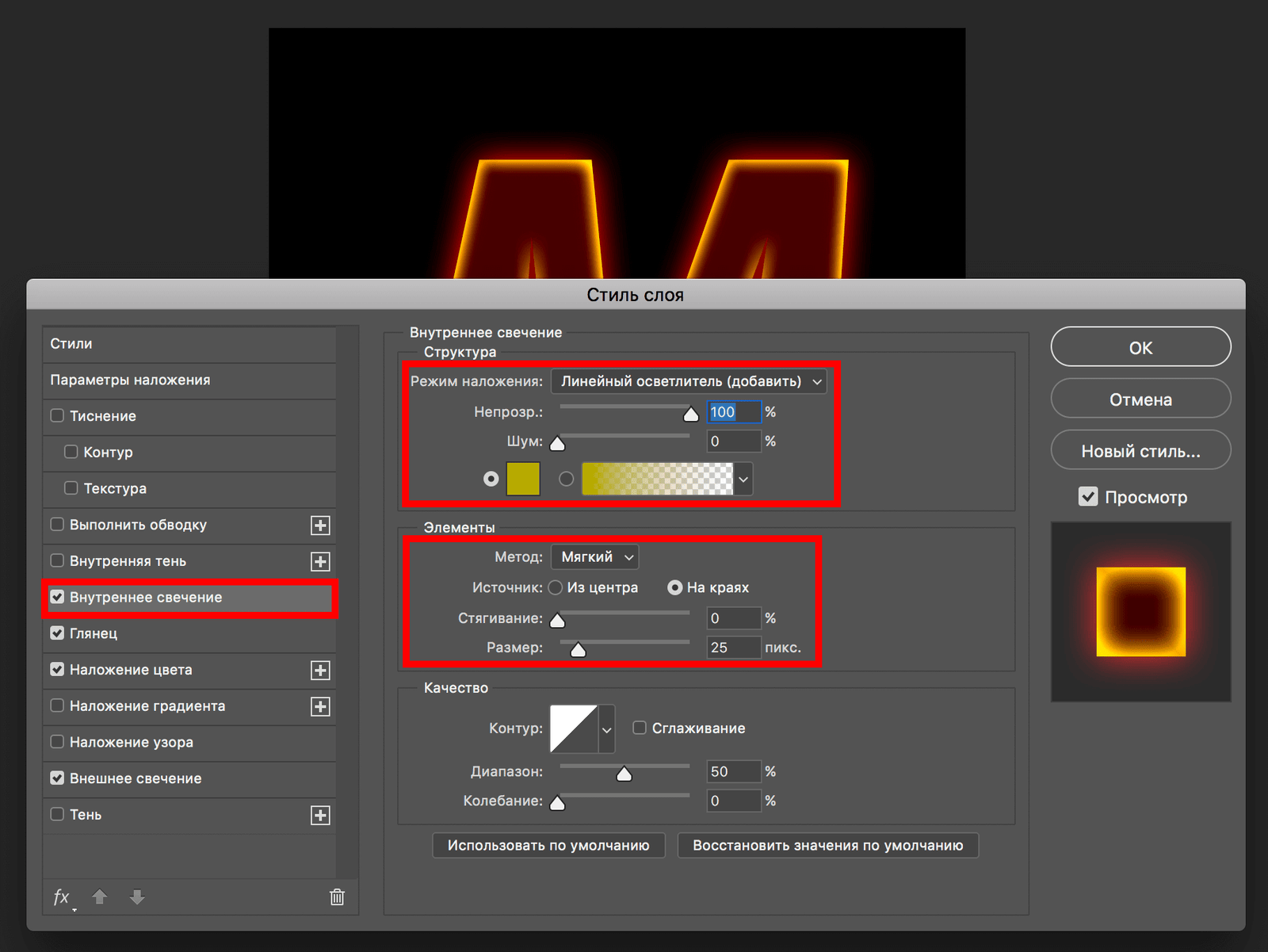This screenshot has width=1268, height=952.
Task: Click Восстановить значения по умолчанию button
Action: click(827, 846)
